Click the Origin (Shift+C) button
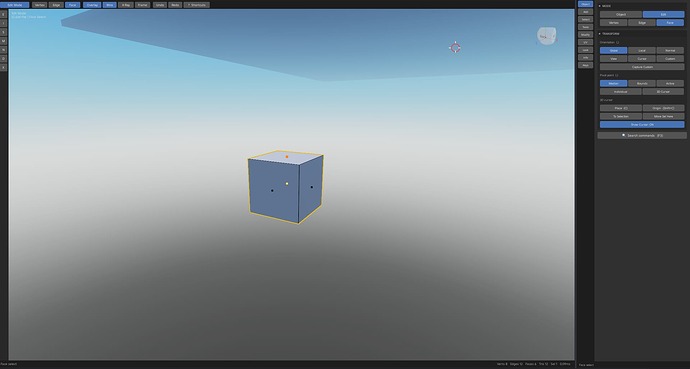690x369 pixels. 664,108
